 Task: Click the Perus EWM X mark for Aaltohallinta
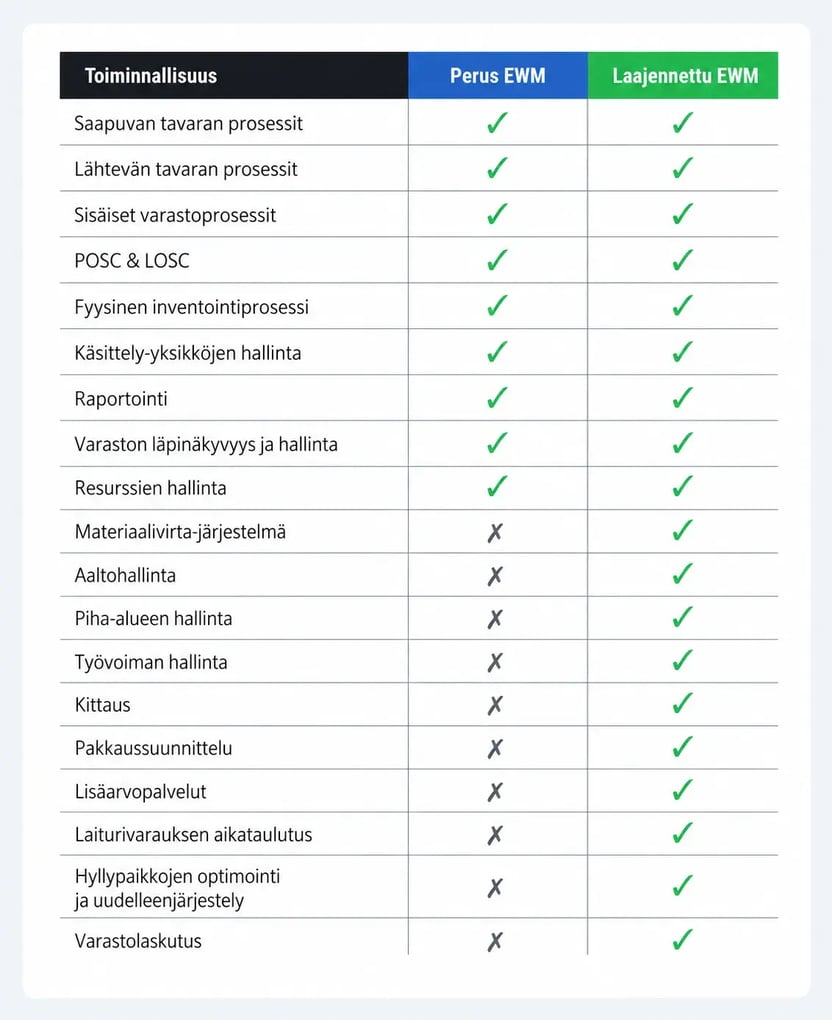point(495,576)
